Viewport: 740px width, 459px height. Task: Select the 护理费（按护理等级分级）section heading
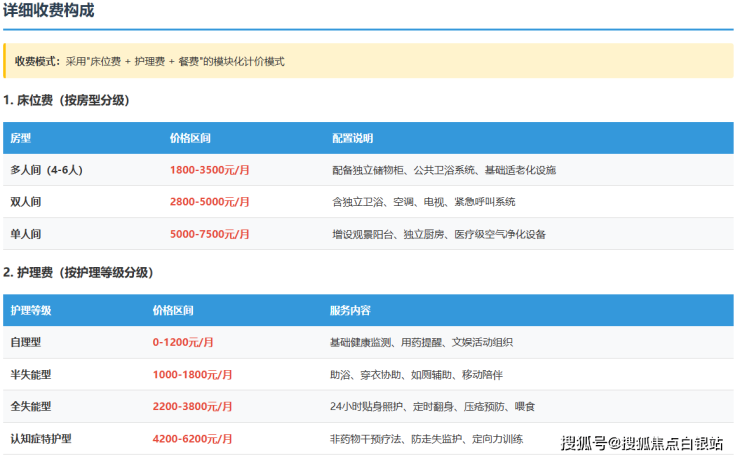[x=78, y=272]
